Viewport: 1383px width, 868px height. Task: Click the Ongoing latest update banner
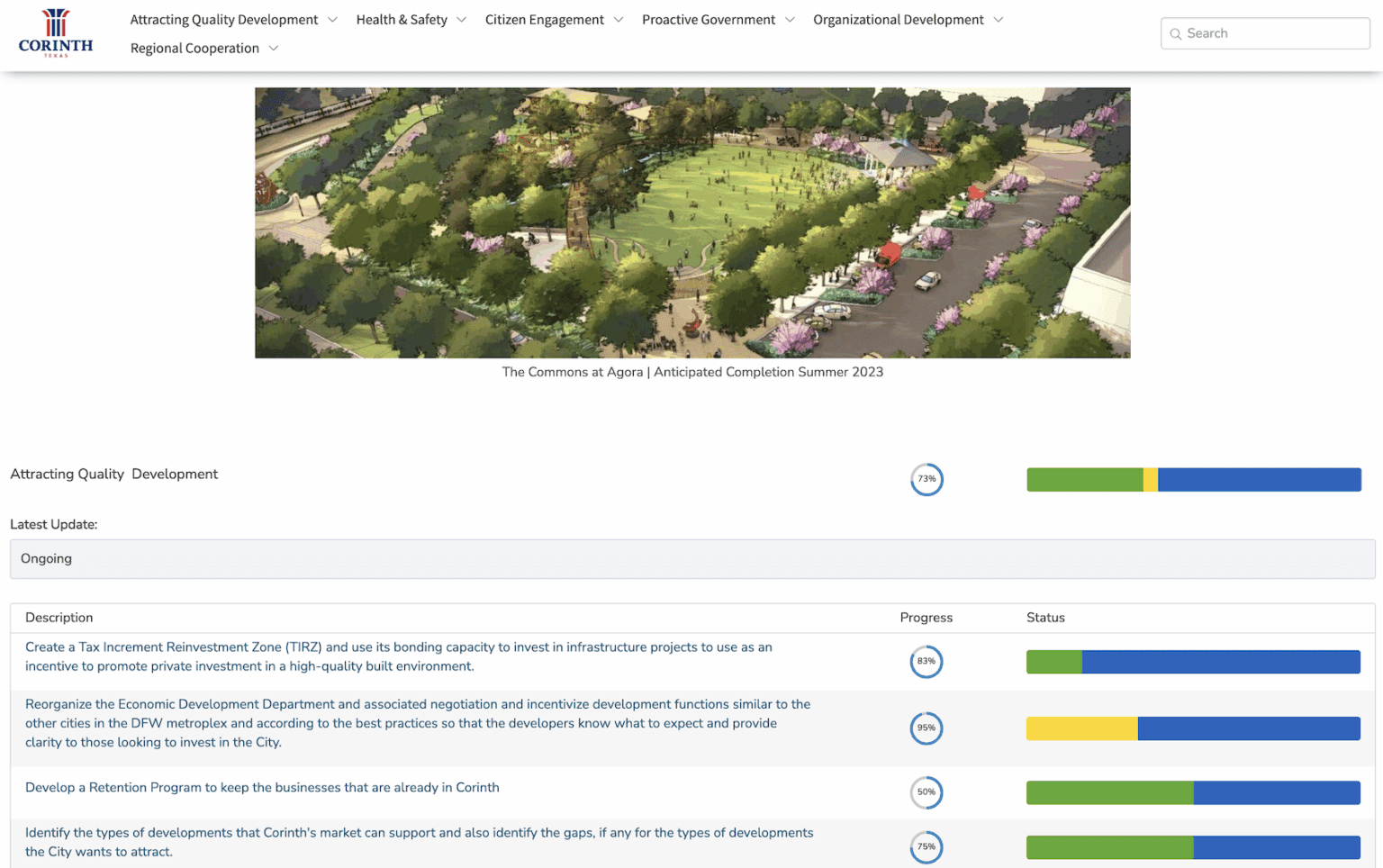click(691, 558)
